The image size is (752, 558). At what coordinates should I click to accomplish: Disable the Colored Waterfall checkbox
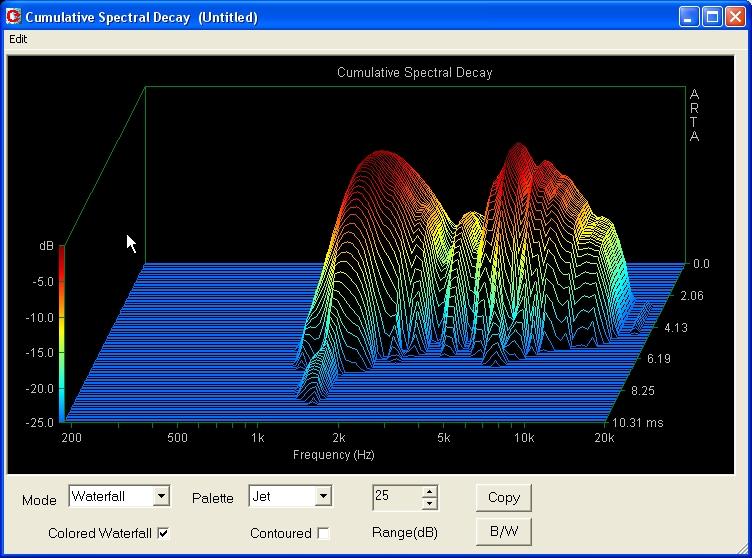click(x=163, y=533)
